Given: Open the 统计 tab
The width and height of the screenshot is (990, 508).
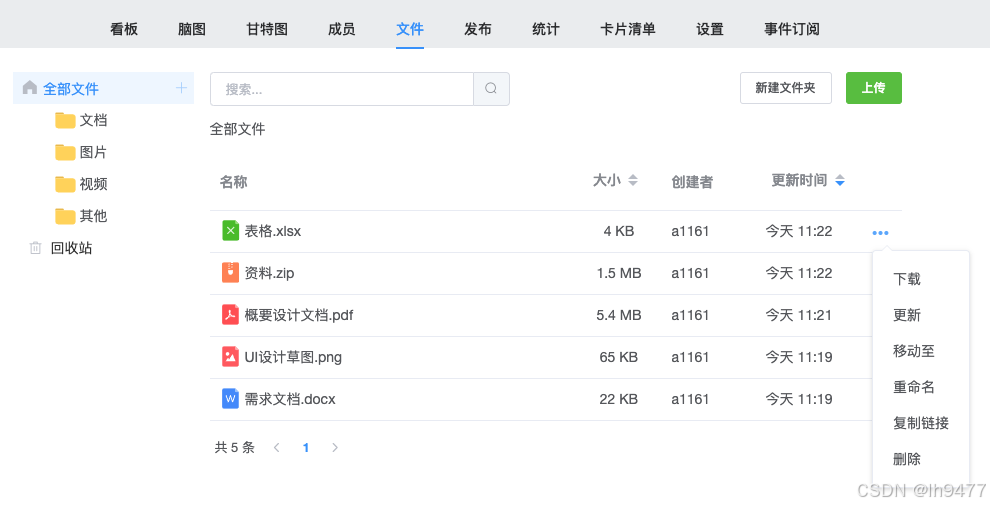Looking at the screenshot, I should [x=546, y=29].
